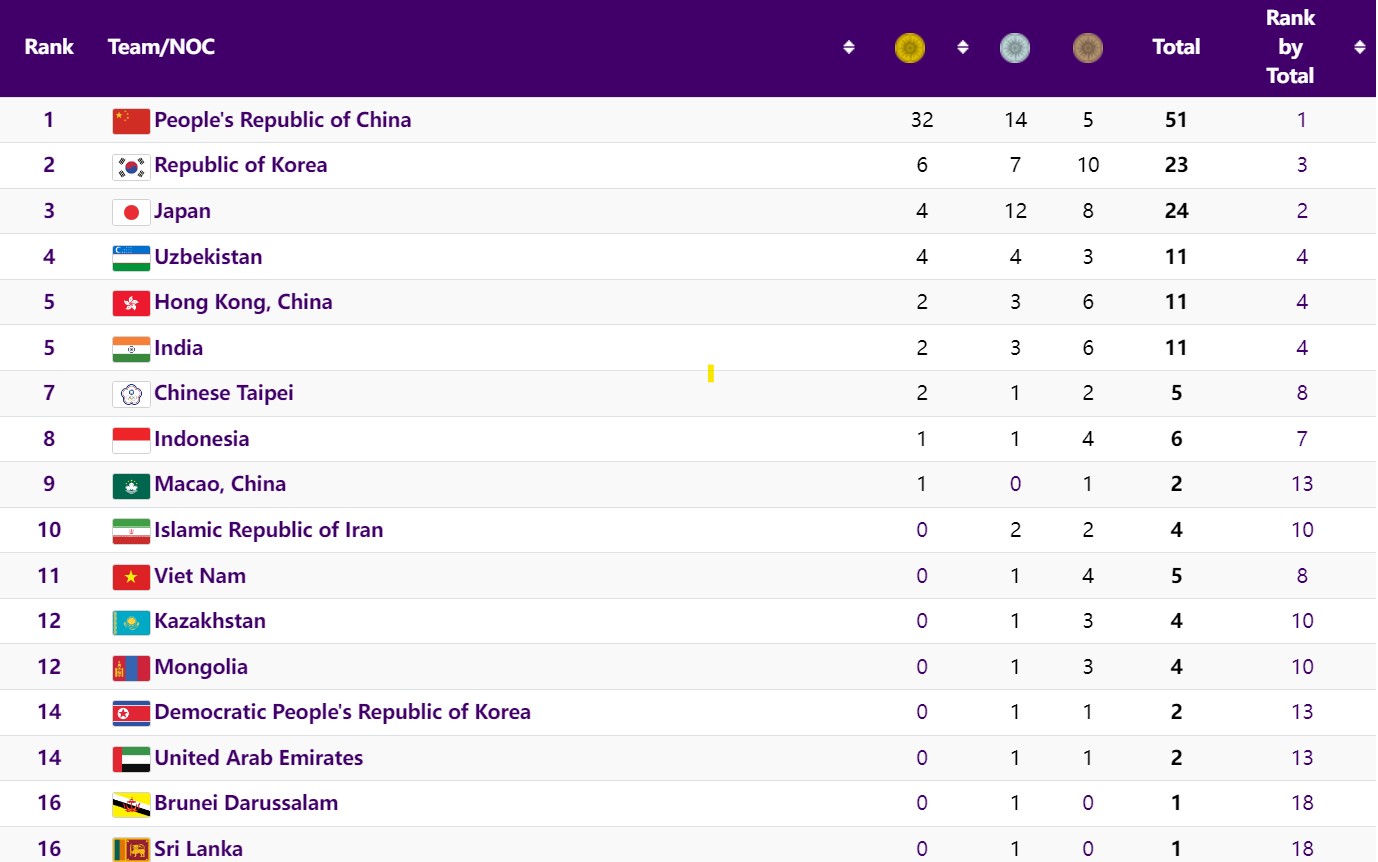This screenshot has height=862, width=1378.
Task: Click the Macao, China flag icon
Action: (131, 485)
